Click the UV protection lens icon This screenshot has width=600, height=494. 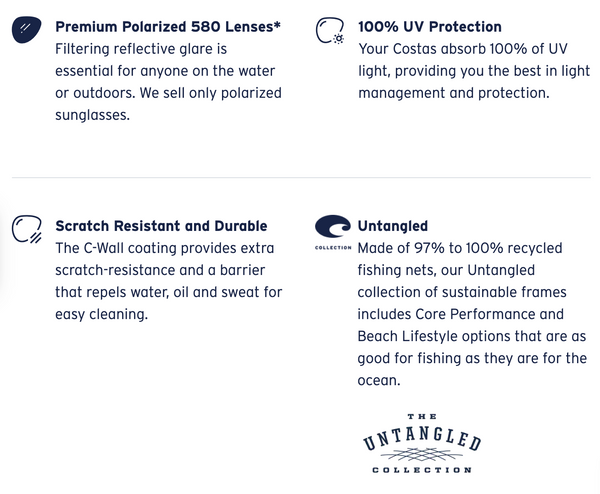pos(328,31)
